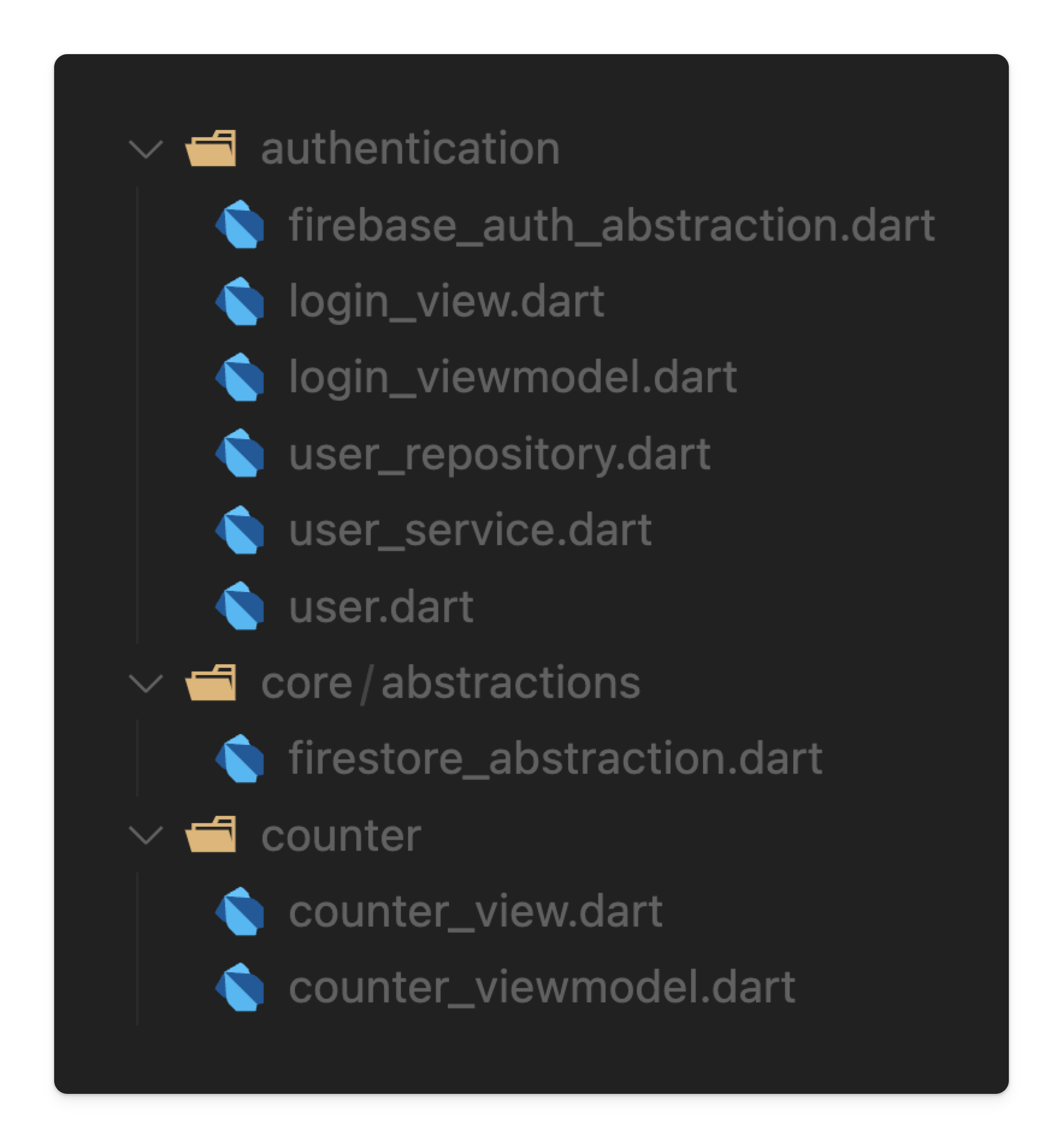The width and height of the screenshot is (1063, 1148).
Task: Click the Dart icon beside login_viewmodel.dart
Action: (x=240, y=377)
